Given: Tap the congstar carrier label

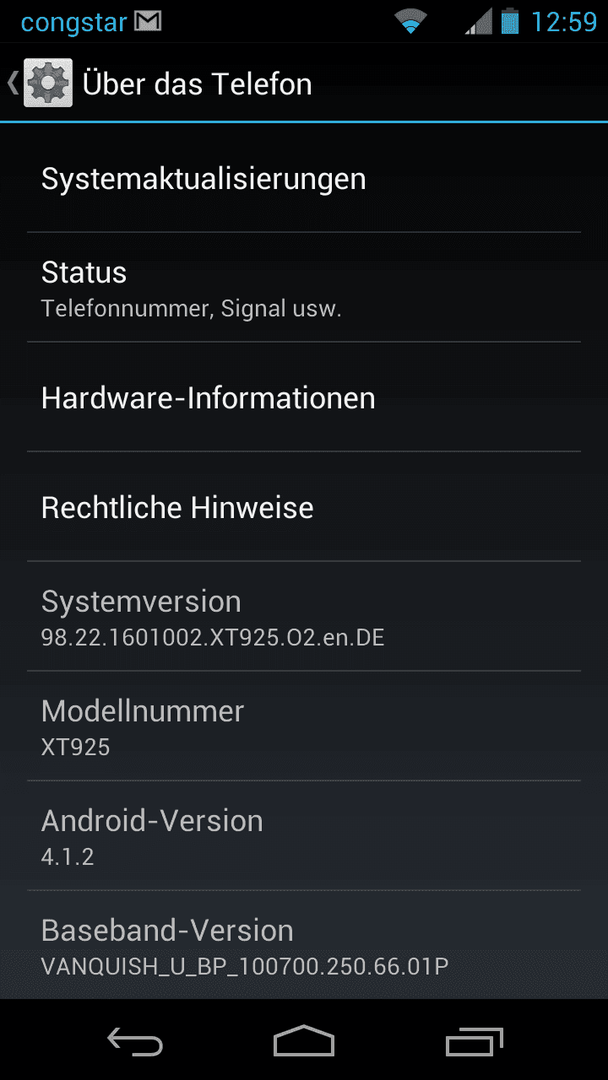Looking at the screenshot, I should click(74, 23).
